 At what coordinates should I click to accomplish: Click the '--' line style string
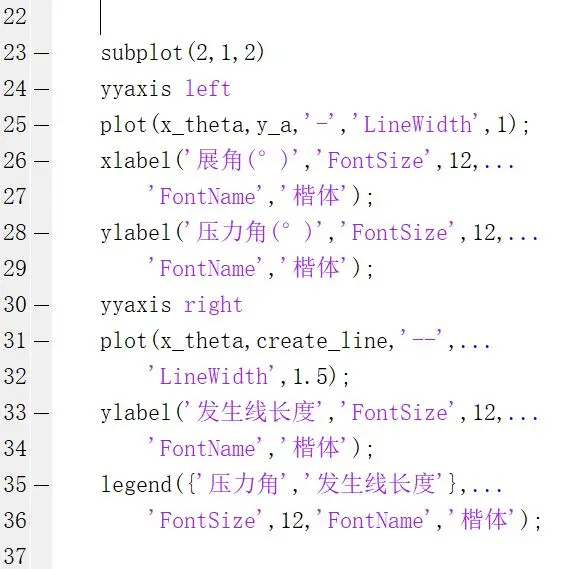(422, 338)
